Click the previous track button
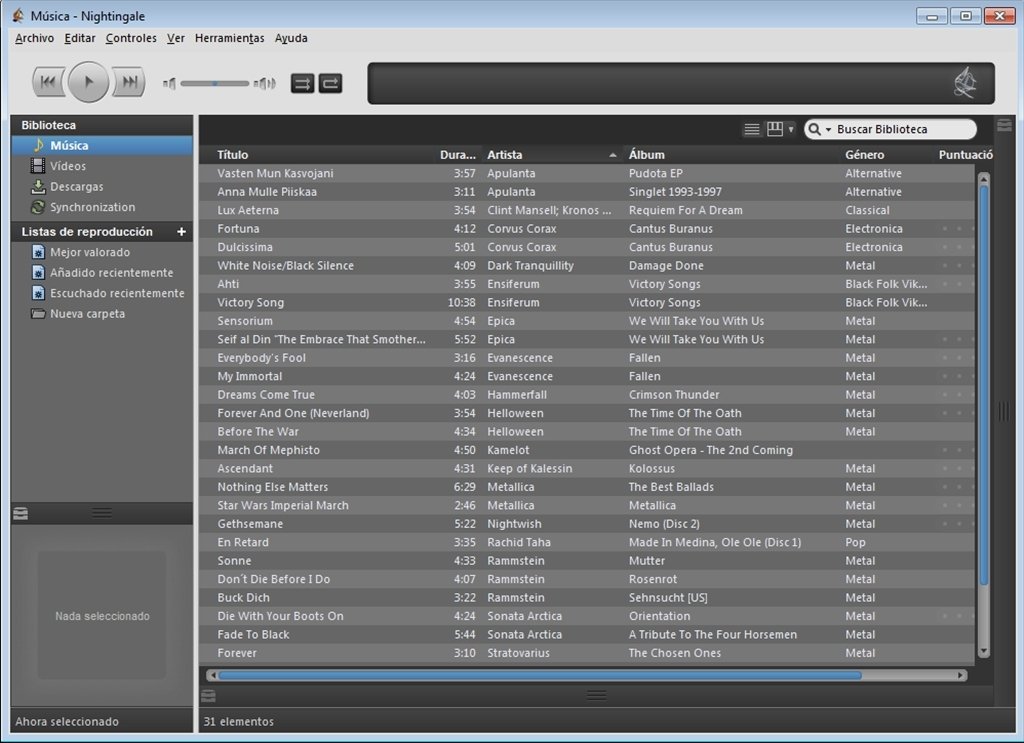The width and height of the screenshot is (1024, 743). point(48,82)
